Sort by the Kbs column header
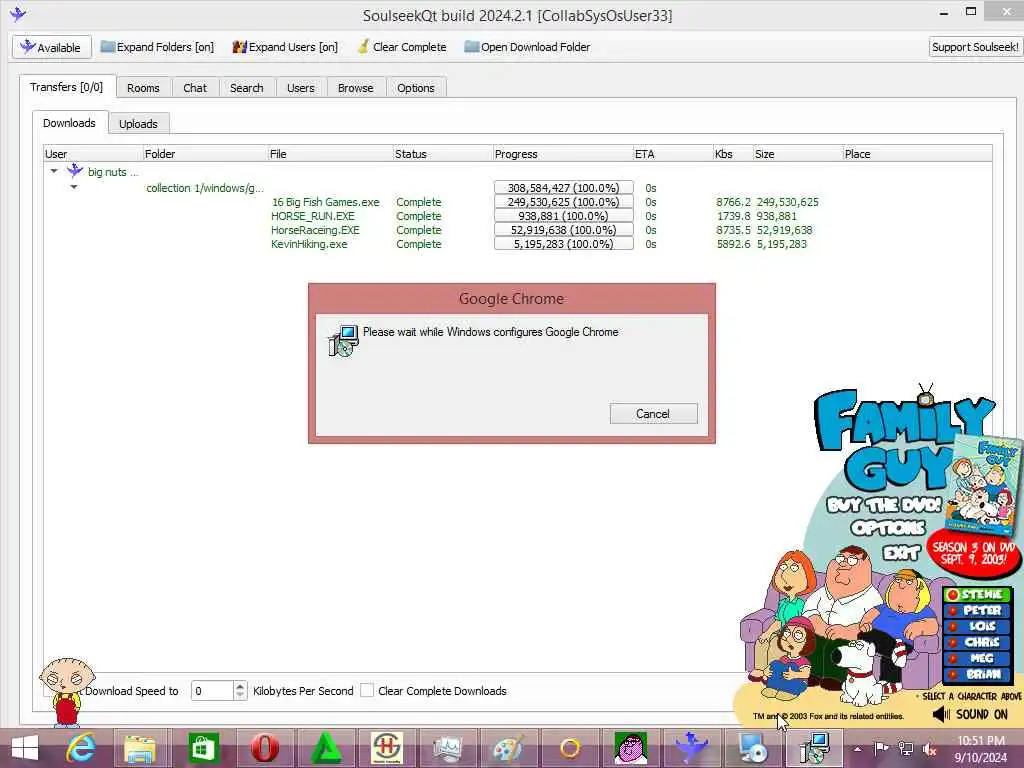 click(x=733, y=154)
